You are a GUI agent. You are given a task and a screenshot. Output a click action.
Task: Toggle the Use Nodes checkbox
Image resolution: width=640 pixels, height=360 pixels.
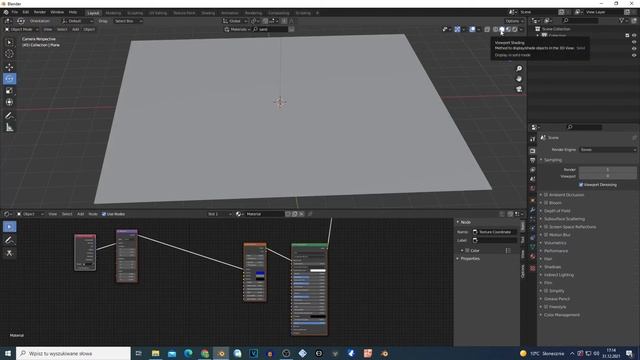[x=104, y=214]
